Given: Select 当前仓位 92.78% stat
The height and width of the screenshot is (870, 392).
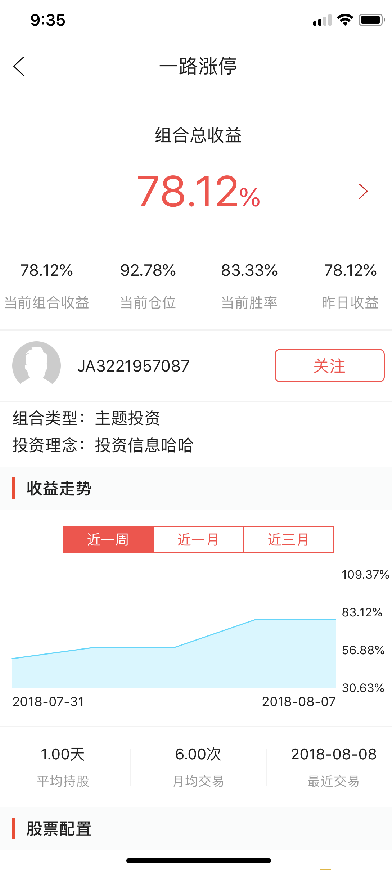Looking at the screenshot, I should pos(148,286).
